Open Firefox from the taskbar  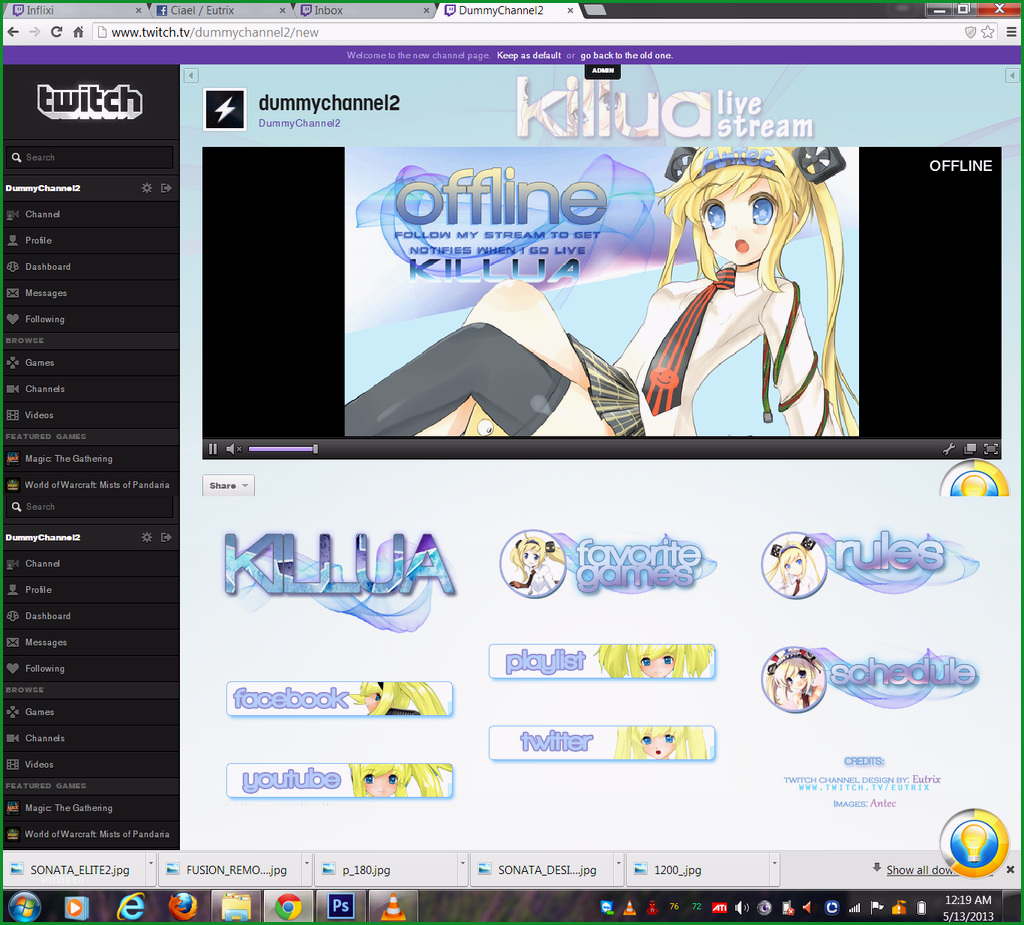coord(183,907)
